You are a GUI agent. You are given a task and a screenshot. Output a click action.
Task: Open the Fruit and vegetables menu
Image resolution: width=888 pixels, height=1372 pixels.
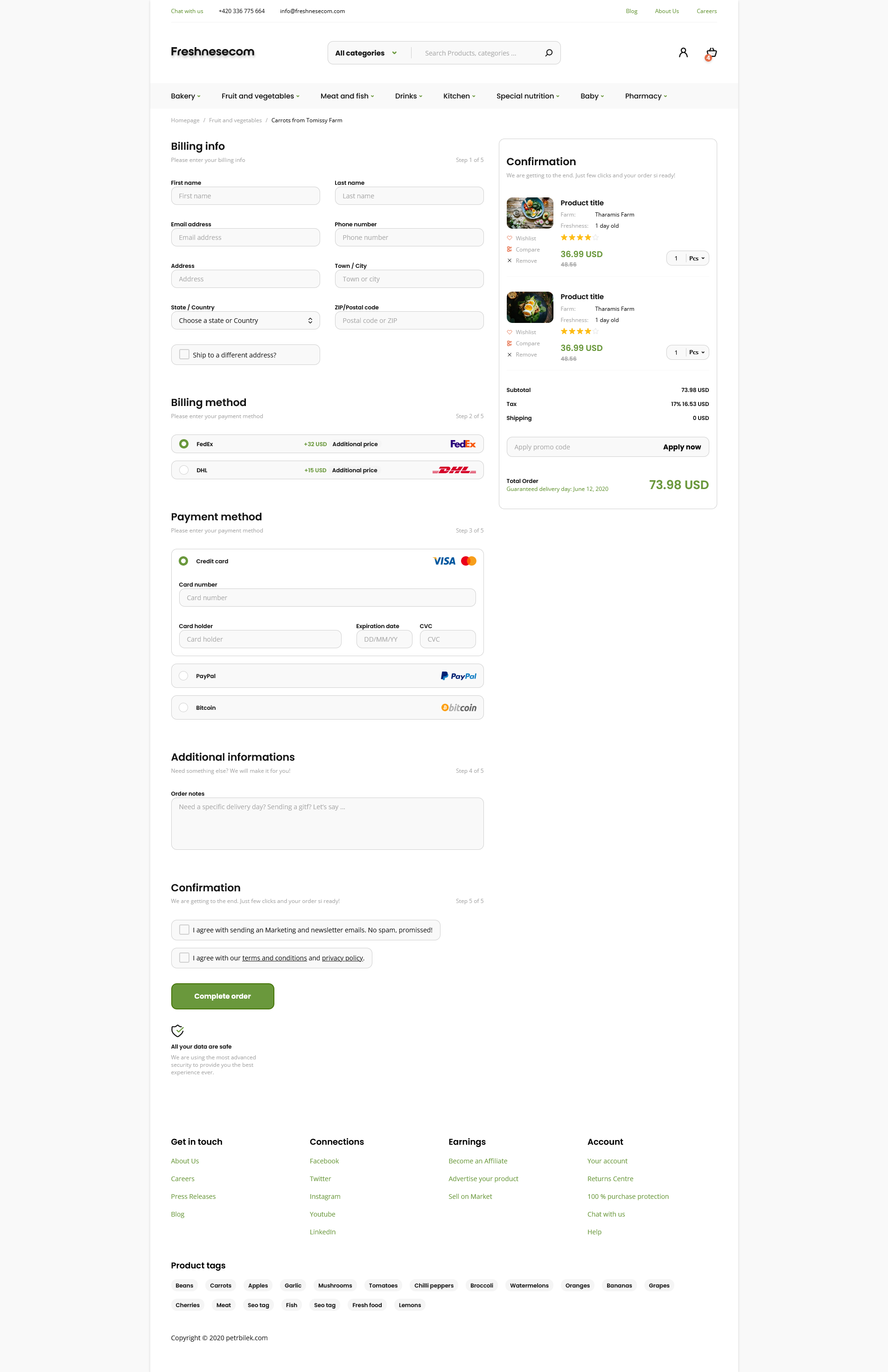pyautogui.click(x=260, y=96)
